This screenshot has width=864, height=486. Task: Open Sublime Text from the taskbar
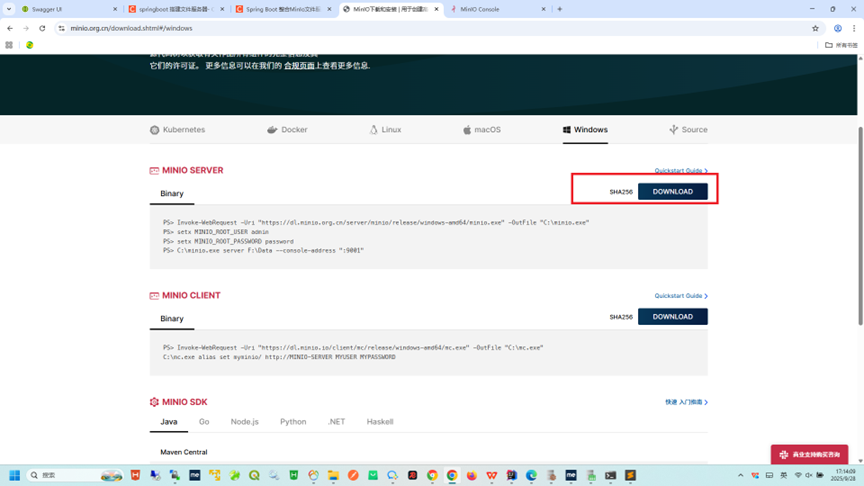(x=630, y=476)
